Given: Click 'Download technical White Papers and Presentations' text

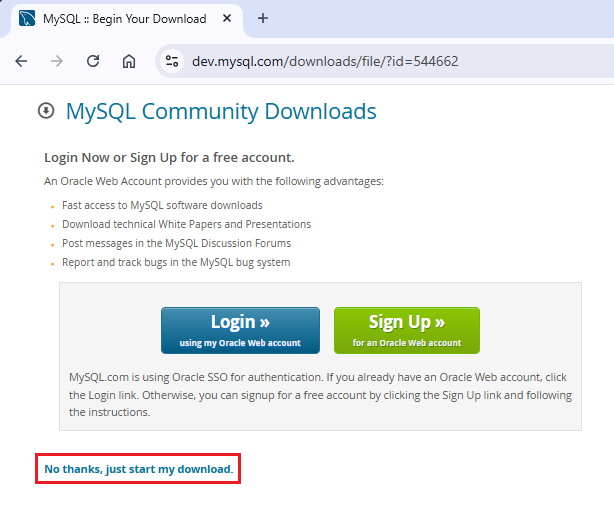Looking at the screenshot, I should [x=186, y=224].
